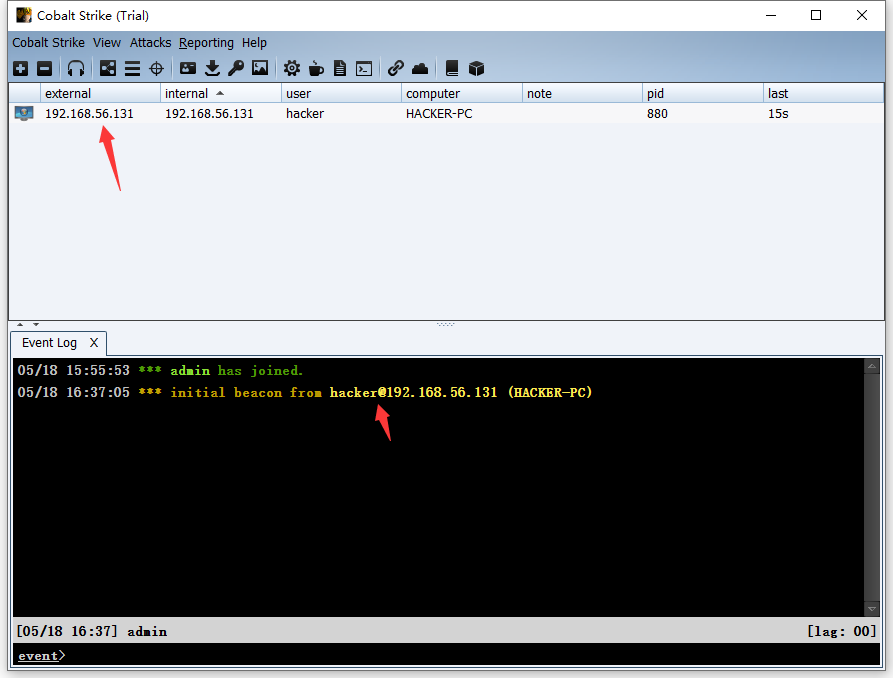
Task: Switch to the target table crosshair icon
Action: (157, 69)
